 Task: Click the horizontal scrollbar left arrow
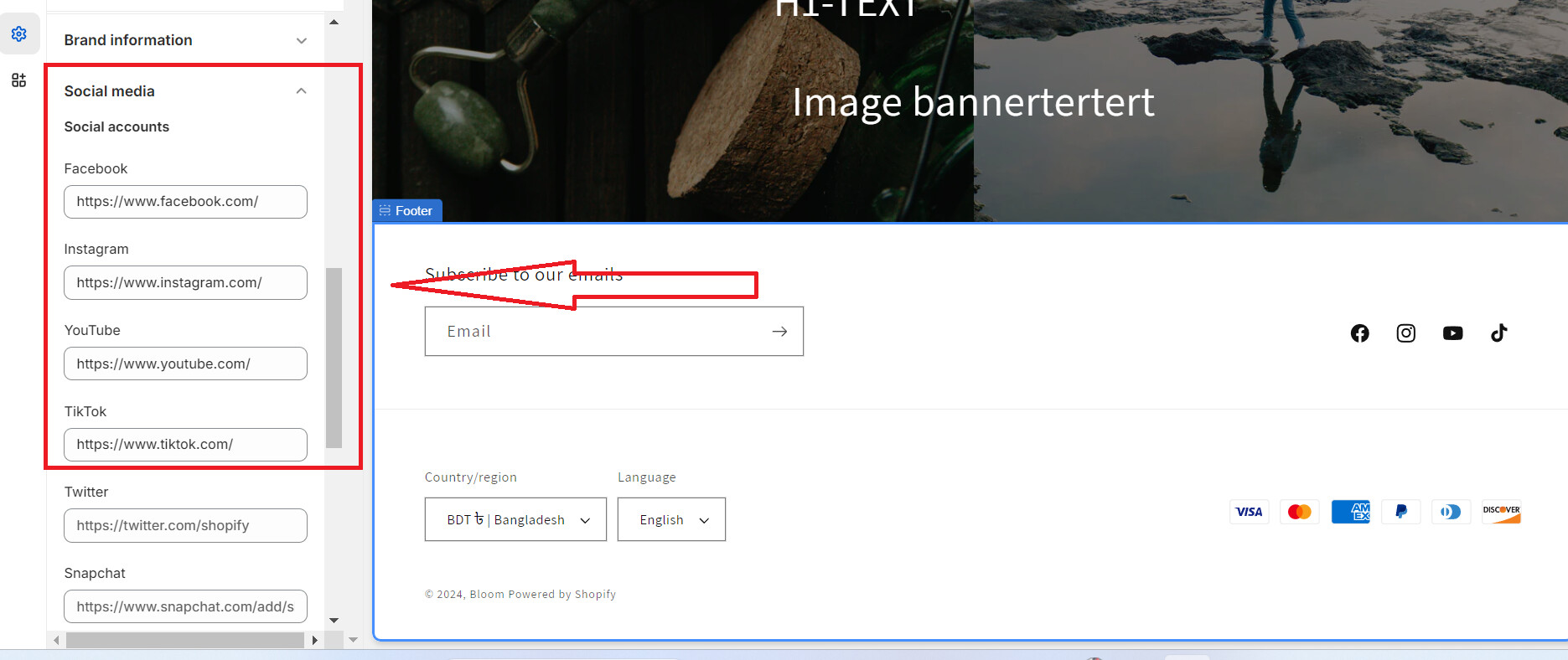pos(56,641)
